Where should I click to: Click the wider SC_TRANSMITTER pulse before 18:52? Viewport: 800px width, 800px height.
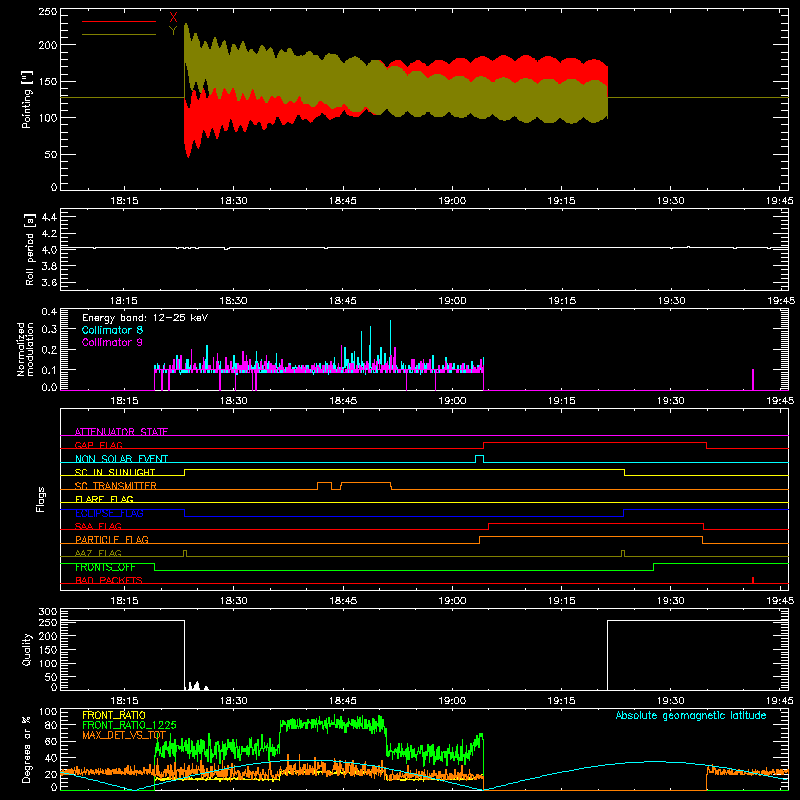pos(366,483)
